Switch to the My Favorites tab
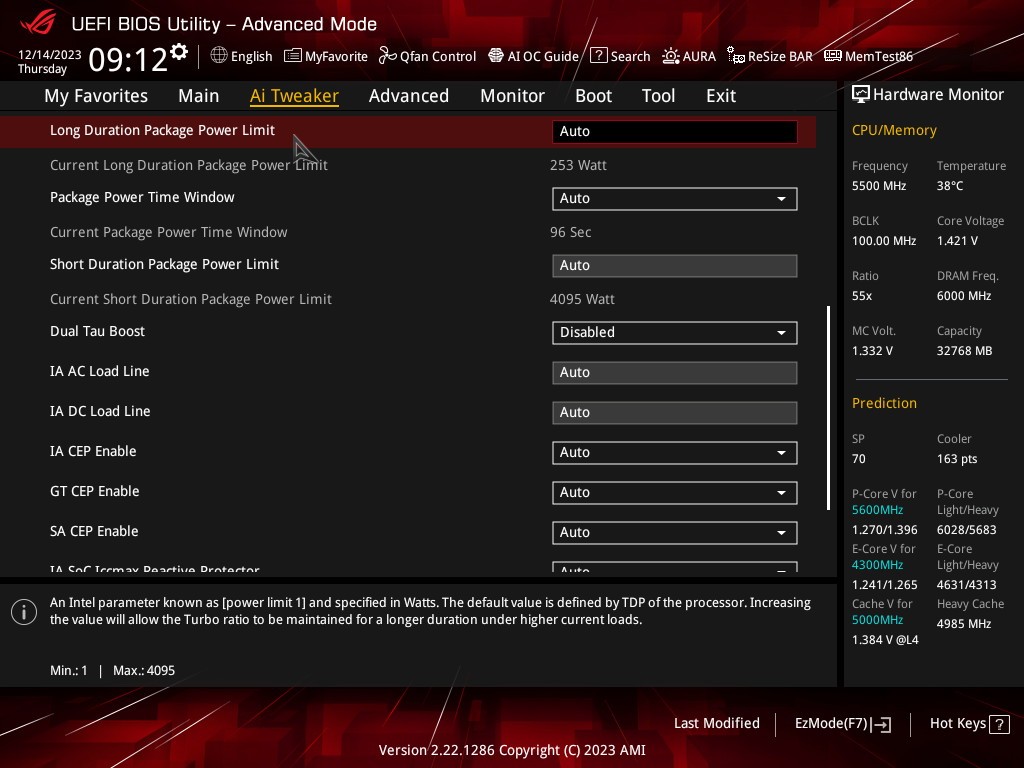 [x=96, y=96]
